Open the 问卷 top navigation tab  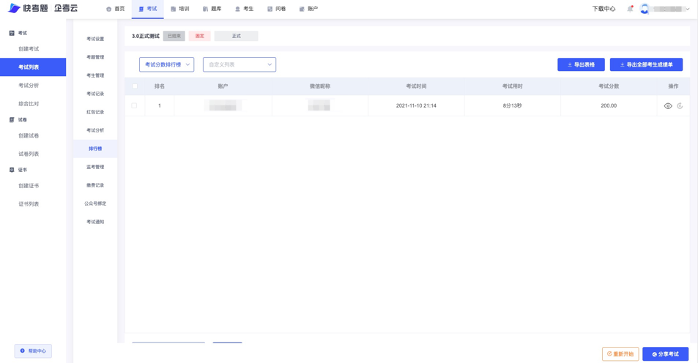(x=276, y=9)
